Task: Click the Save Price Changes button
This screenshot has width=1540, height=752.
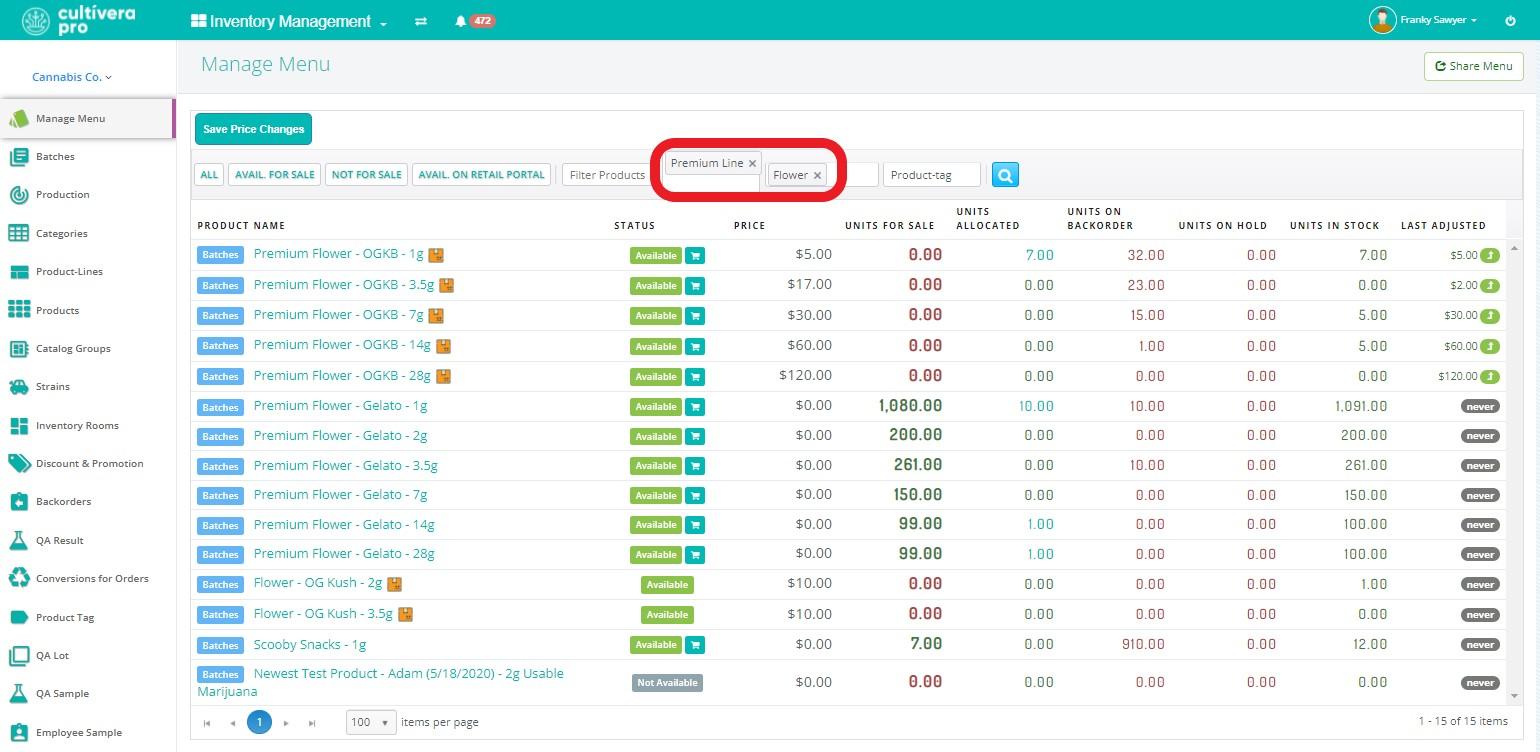Action: click(x=253, y=129)
